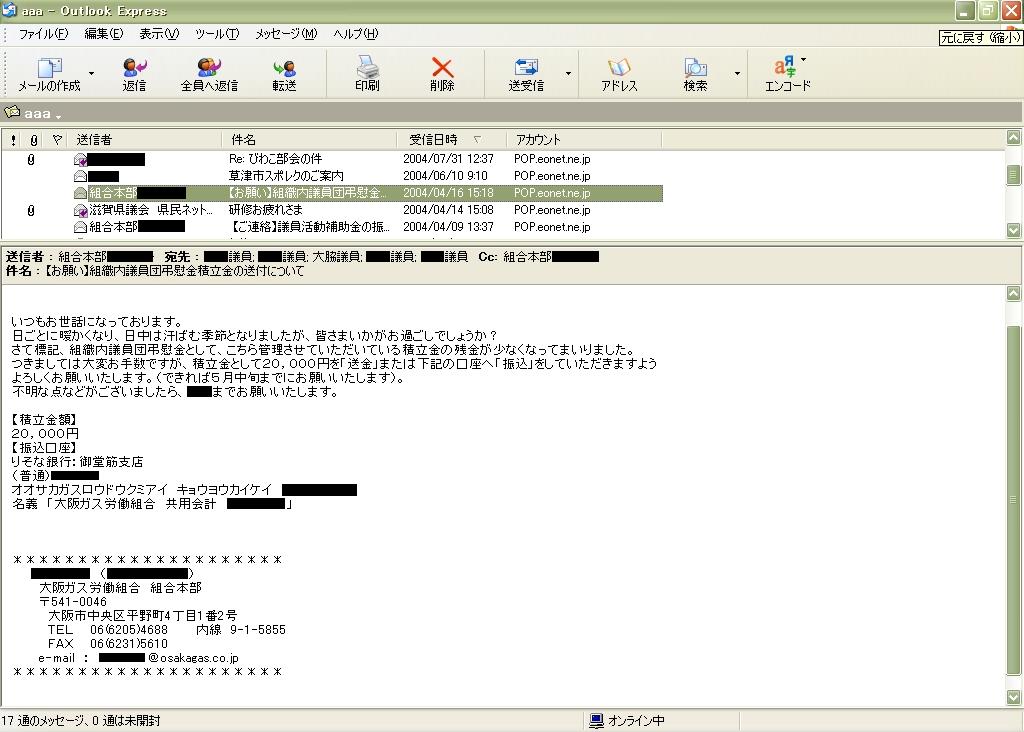Screen dimensions: 1024x732
Task: Click the attachment clip on 研修お疲れさま row
Action: click(x=31, y=210)
